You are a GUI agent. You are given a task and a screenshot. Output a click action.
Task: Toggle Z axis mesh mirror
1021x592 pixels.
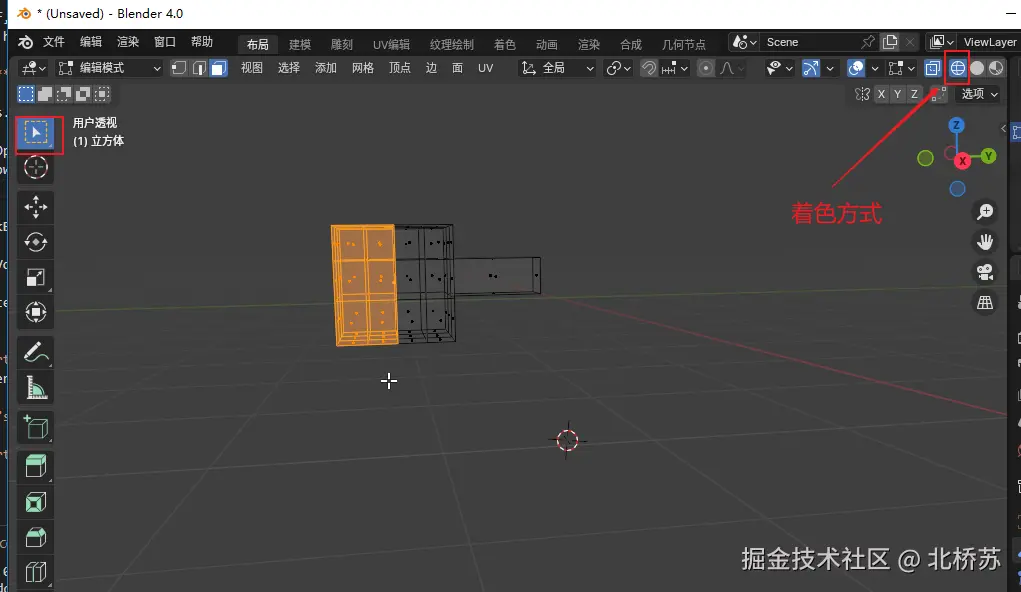click(x=914, y=94)
